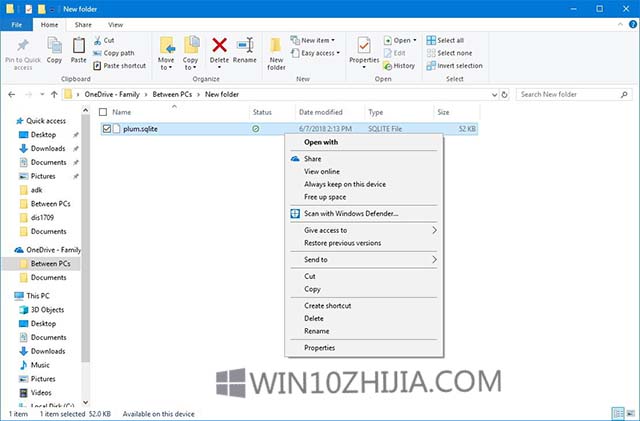Click the Rename icon in ribbon

tap(245, 46)
